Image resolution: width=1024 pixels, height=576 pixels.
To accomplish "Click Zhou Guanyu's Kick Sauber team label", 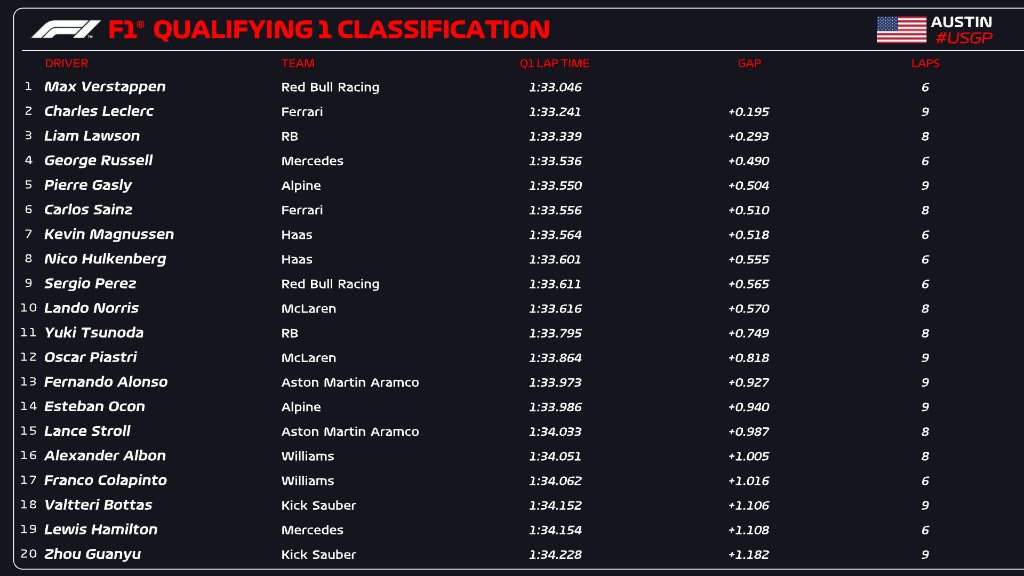I will point(318,554).
